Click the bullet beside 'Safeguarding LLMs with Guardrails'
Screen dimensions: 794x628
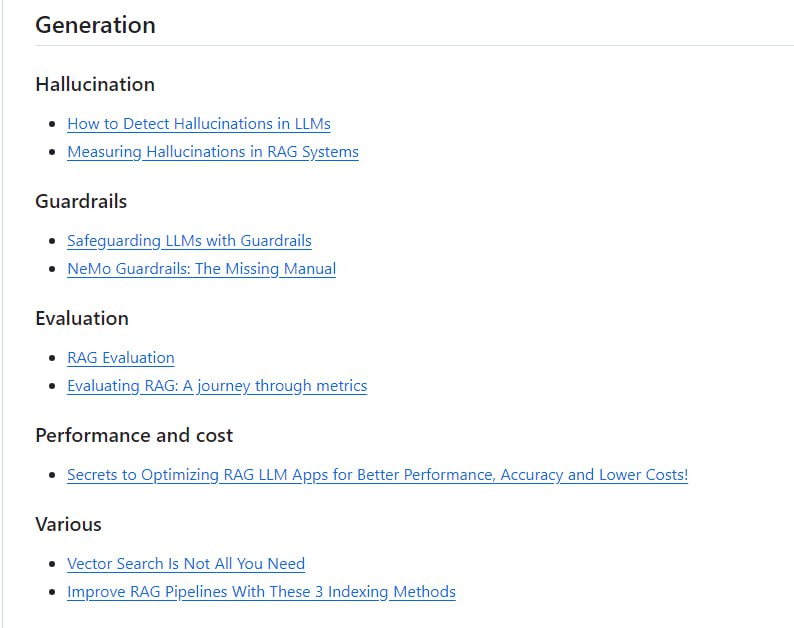[52, 241]
